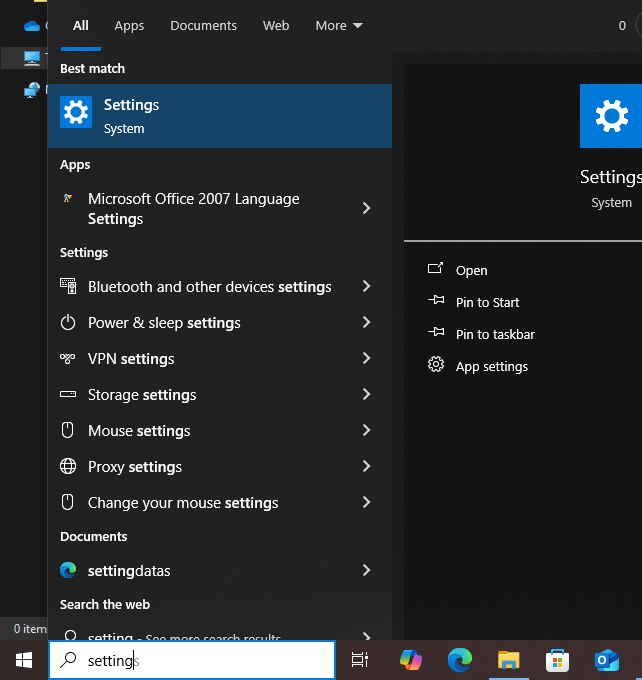Expand Power & sleep settings chevron
Viewport: 642px width, 680px height.
[367, 322]
